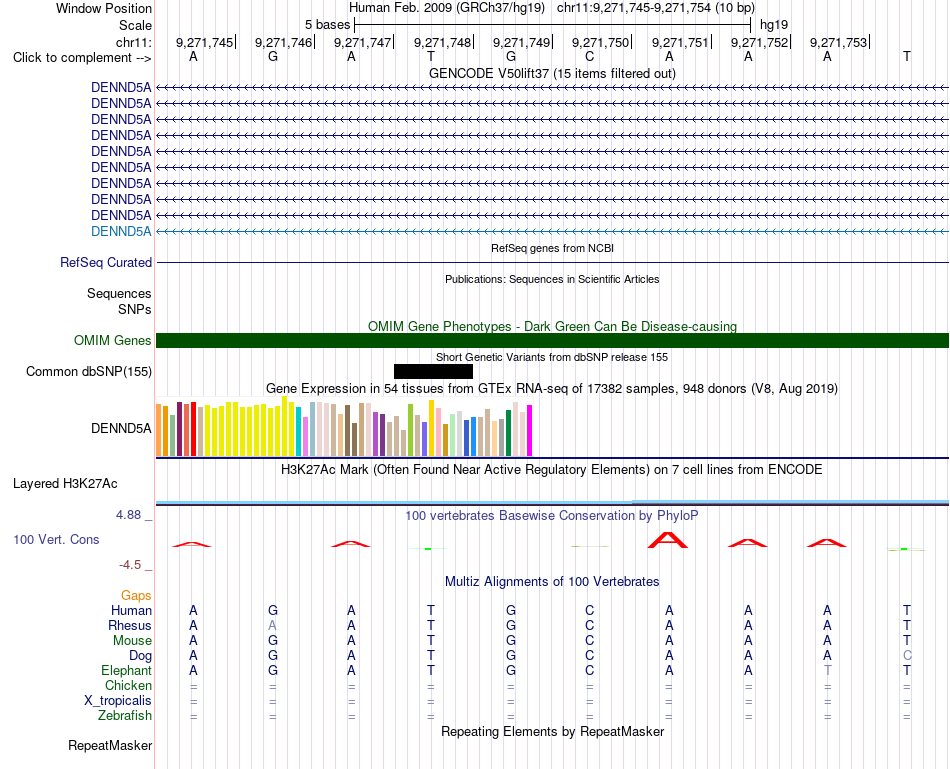Click the SNPs publications label
Viewport: 950px width, 769px height.
135,309
